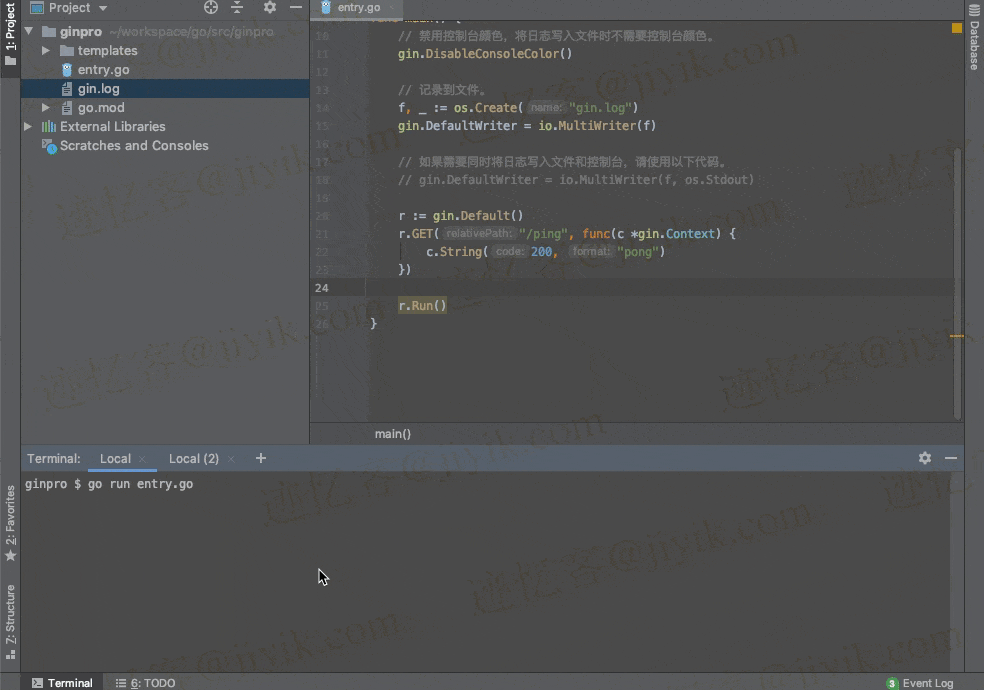Select the Local (2) terminal tab
The width and height of the screenshot is (984, 690).
pyautogui.click(x=193, y=459)
